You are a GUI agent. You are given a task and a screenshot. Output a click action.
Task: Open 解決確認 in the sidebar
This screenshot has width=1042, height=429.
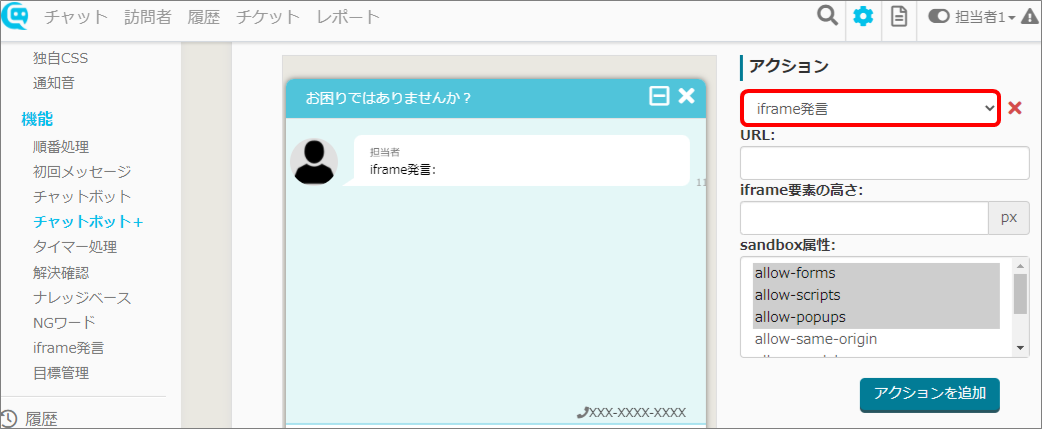[x=60, y=272]
